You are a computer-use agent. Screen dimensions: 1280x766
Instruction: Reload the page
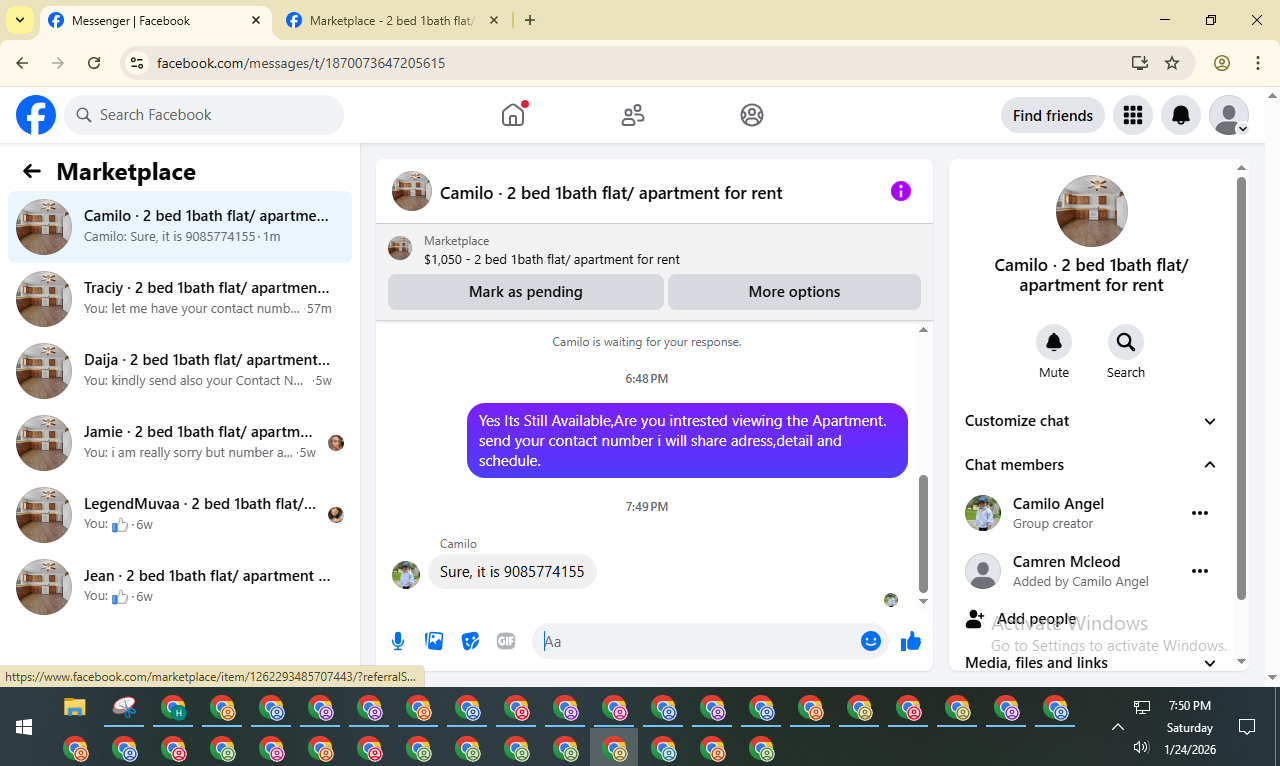click(94, 63)
